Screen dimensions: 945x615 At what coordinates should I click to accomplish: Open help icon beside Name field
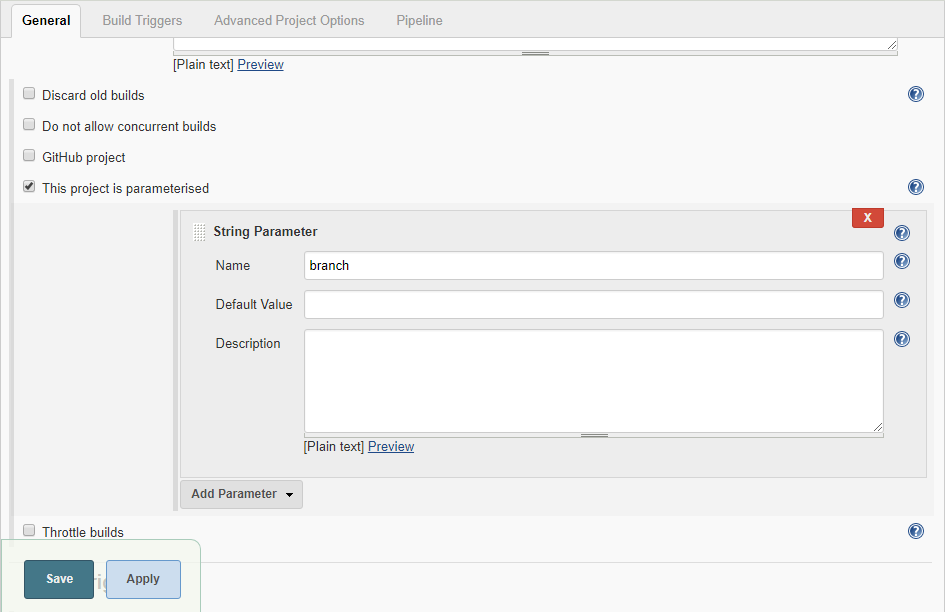tap(902, 261)
